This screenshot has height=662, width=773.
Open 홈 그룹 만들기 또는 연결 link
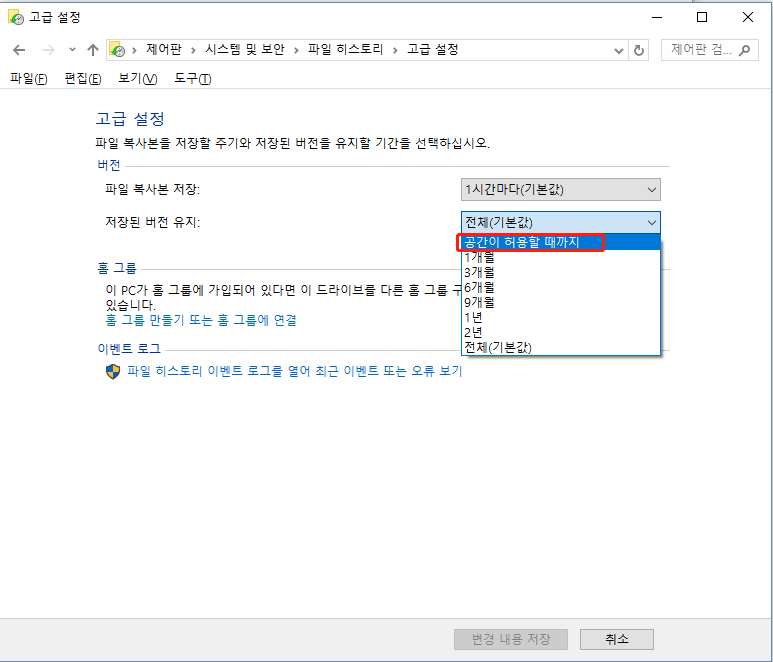201,320
